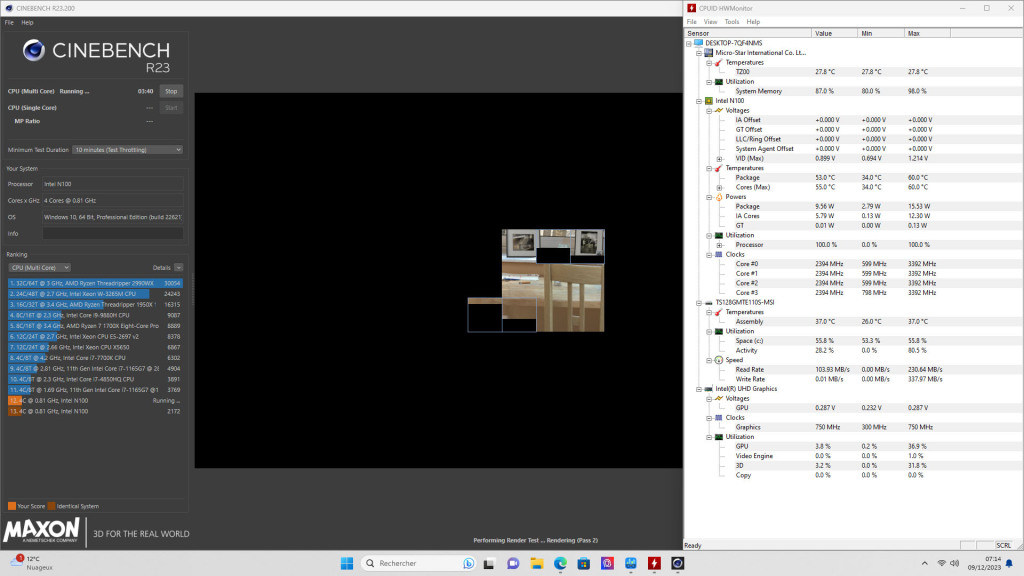This screenshot has height=576, width=1024.
Task: Click the computer icon beside DESKTOP-7QF4NMS
Action: (x=698, y=43)
